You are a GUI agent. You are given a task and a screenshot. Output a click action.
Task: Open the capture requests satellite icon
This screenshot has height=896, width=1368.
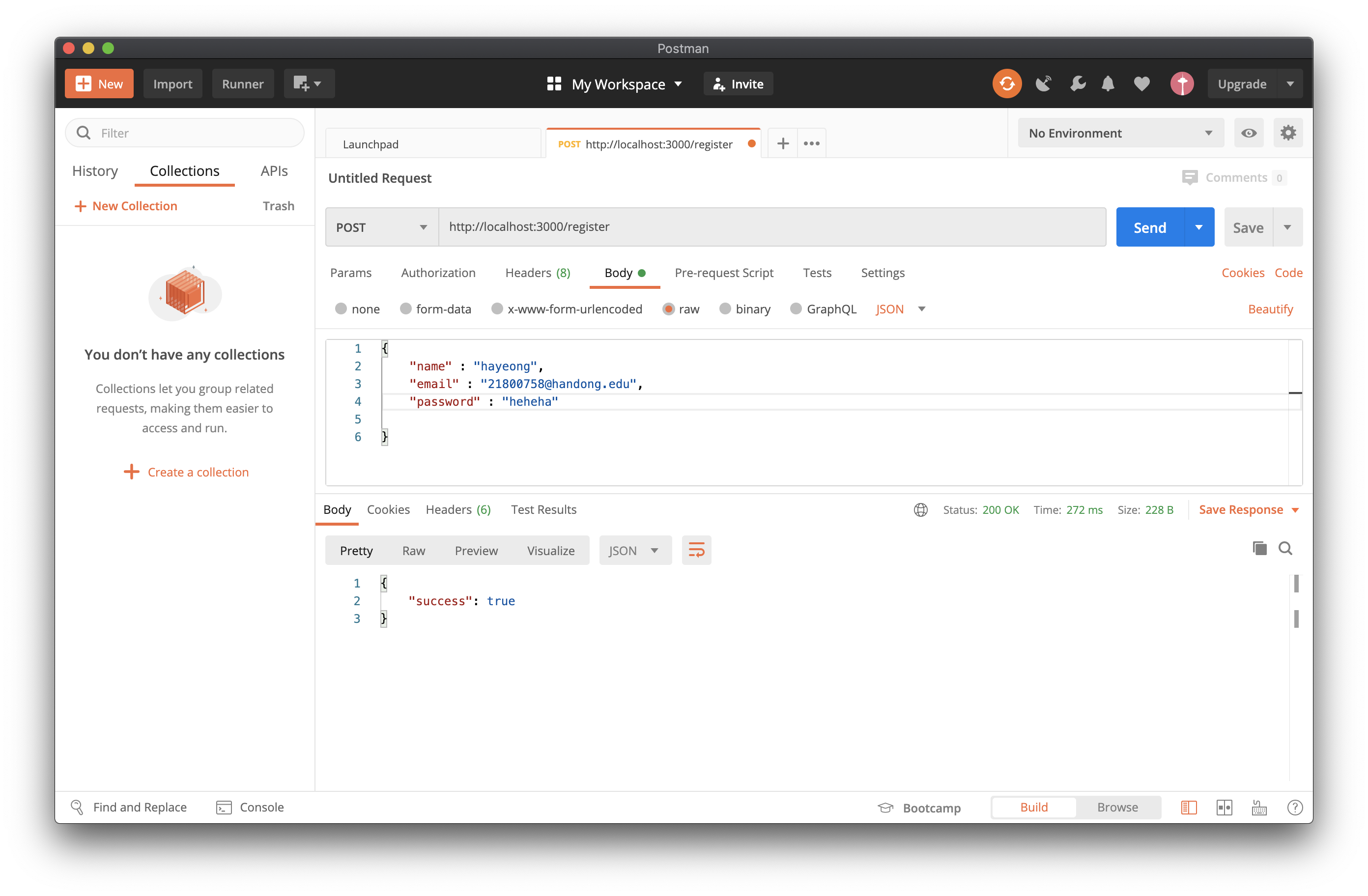[1043, 84]
